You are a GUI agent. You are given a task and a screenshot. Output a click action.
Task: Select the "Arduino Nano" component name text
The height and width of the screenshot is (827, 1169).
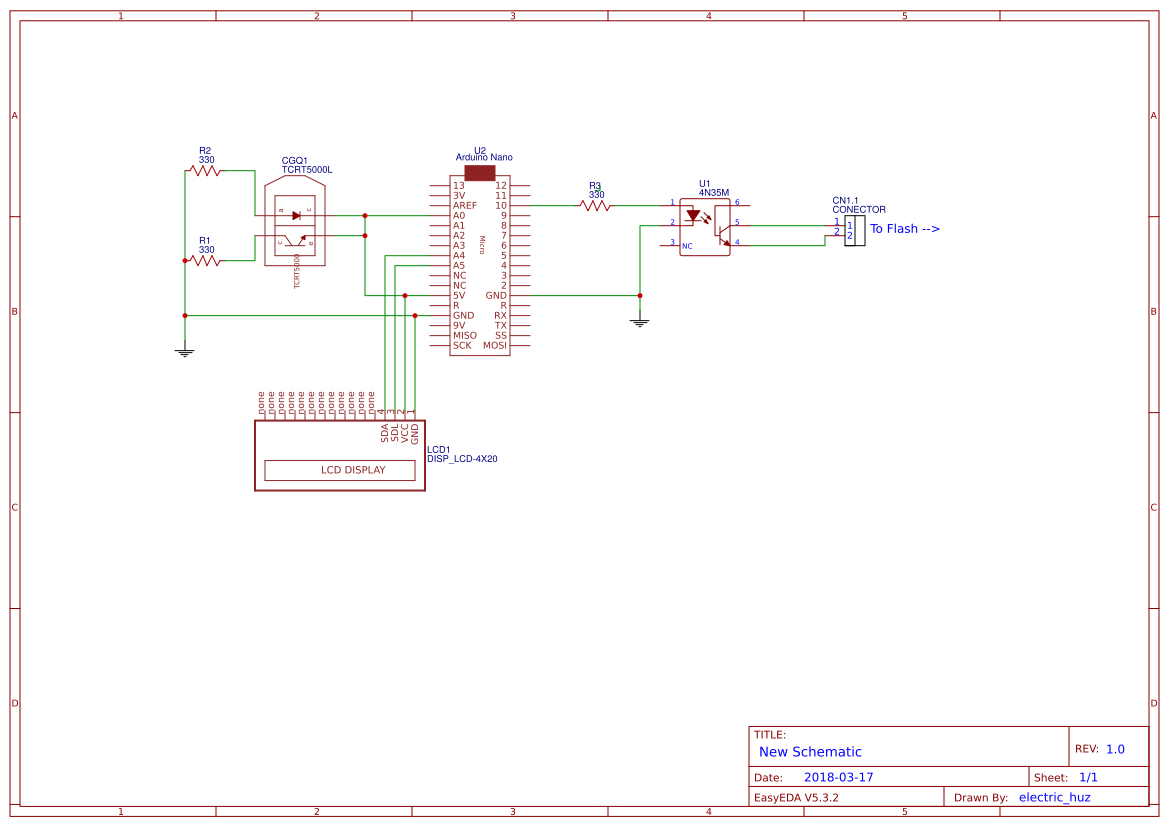pyautogui.click(x=484, y=158)
